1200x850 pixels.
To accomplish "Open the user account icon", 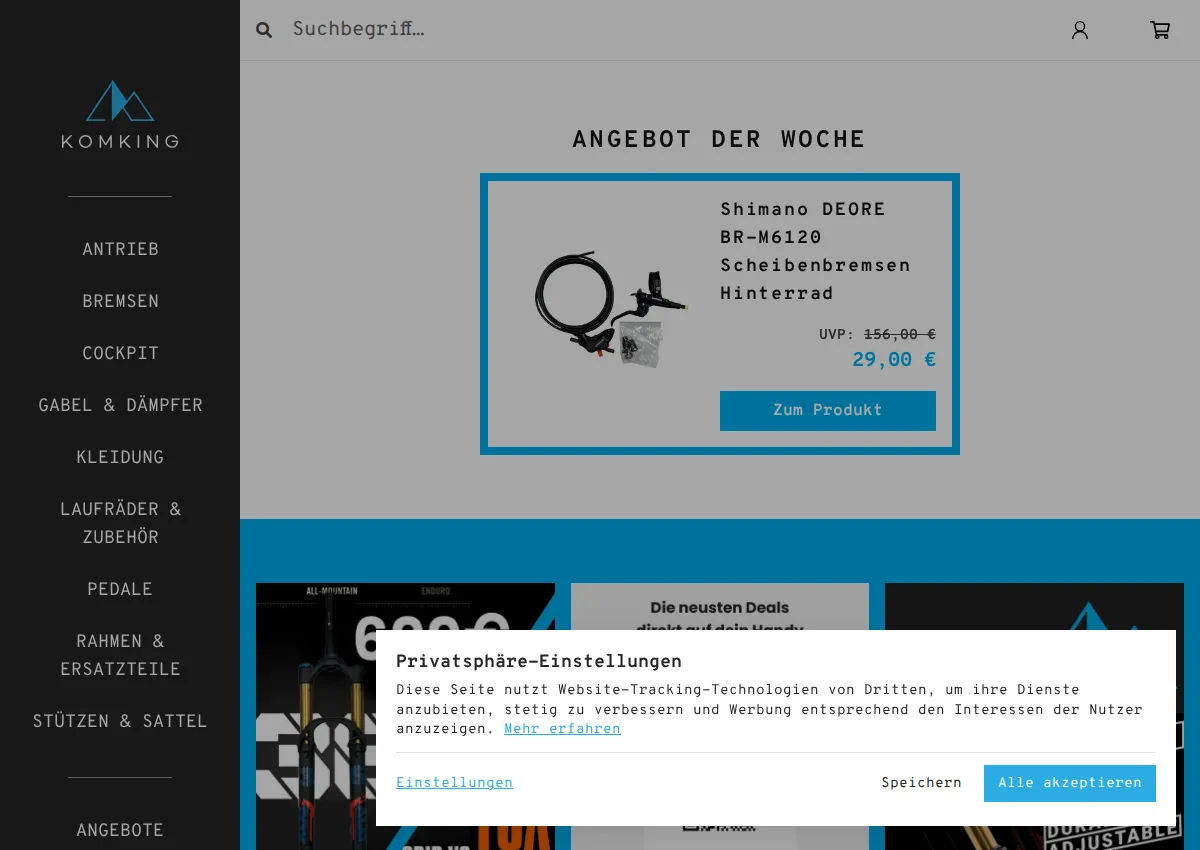I will coord(1080,30).
